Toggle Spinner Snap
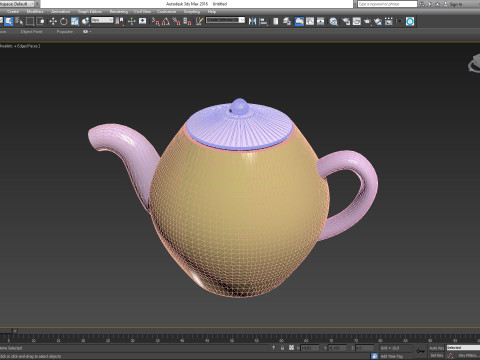480x360 pixels. click(x=187, y=21)
